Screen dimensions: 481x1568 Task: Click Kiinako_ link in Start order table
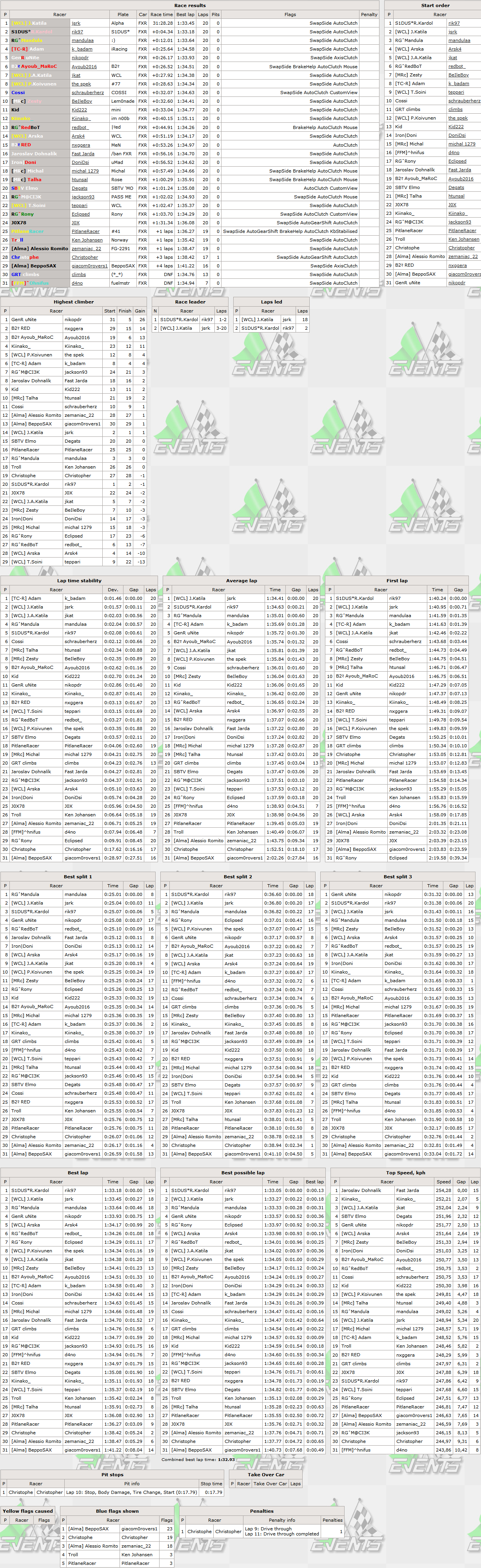[x=457, y=213]
